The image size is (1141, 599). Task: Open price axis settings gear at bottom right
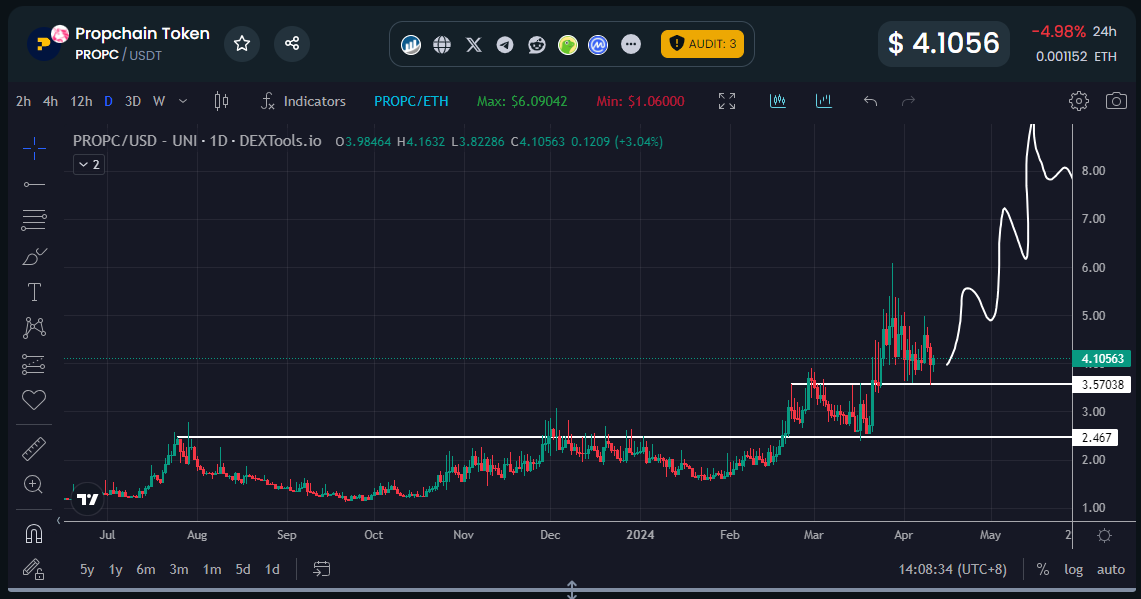[1105, 536]
